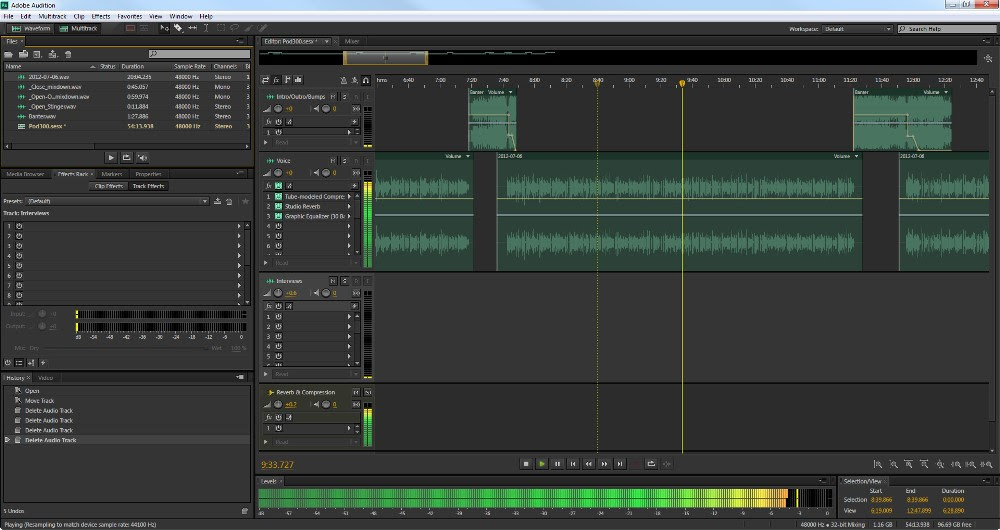Toggle the Loop Playback transport icon
This screenshot has width=1000, height=530.
click(651, 463)
